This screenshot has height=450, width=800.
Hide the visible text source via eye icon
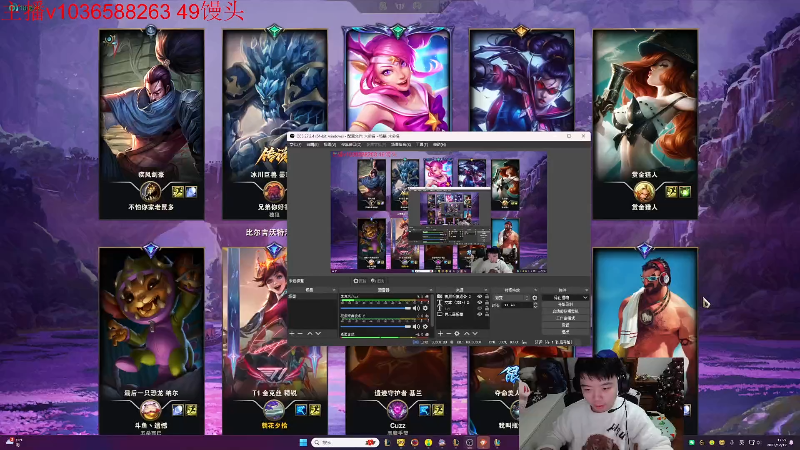[480, 303]
